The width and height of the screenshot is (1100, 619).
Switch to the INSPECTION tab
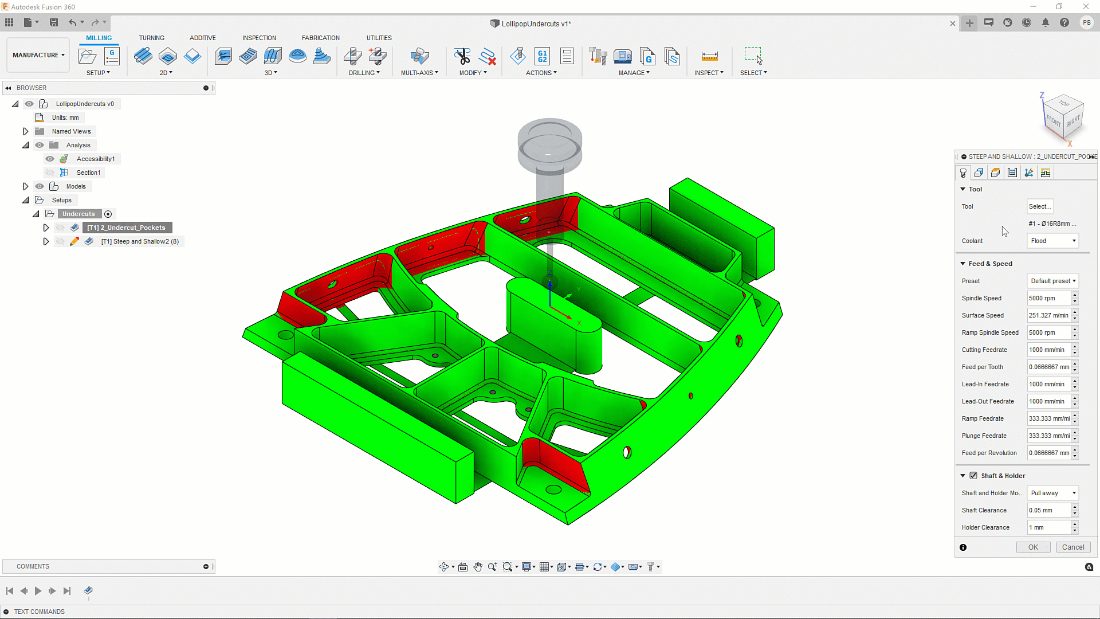point(259,37)
